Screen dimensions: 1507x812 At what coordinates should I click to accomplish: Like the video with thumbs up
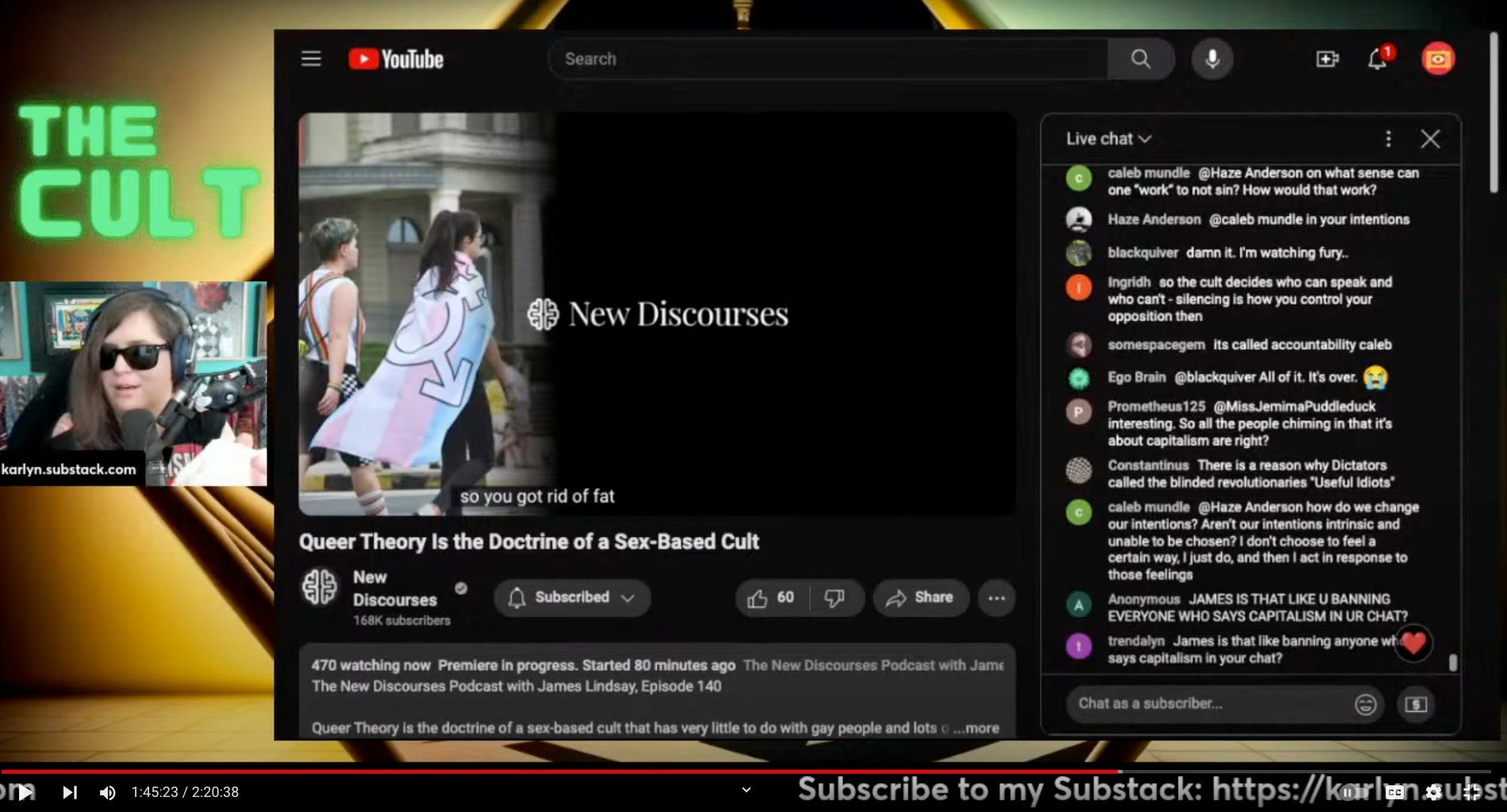coord(771,598)
